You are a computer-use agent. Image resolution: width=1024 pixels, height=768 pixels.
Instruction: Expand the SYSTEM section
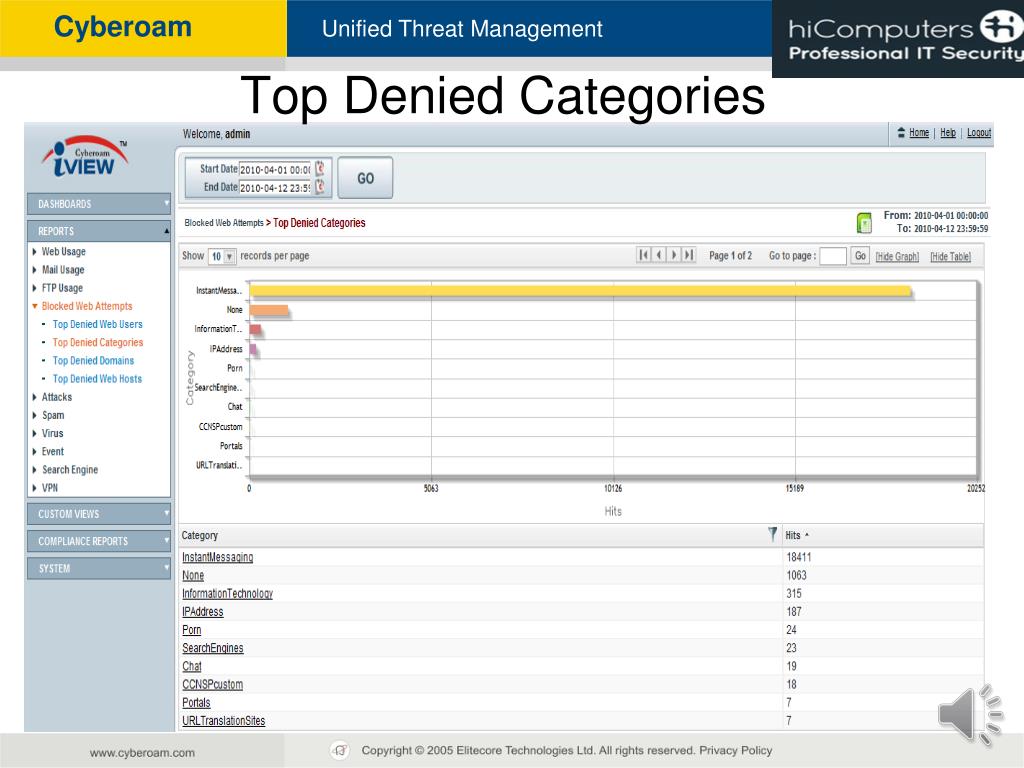tap(99, 569)
